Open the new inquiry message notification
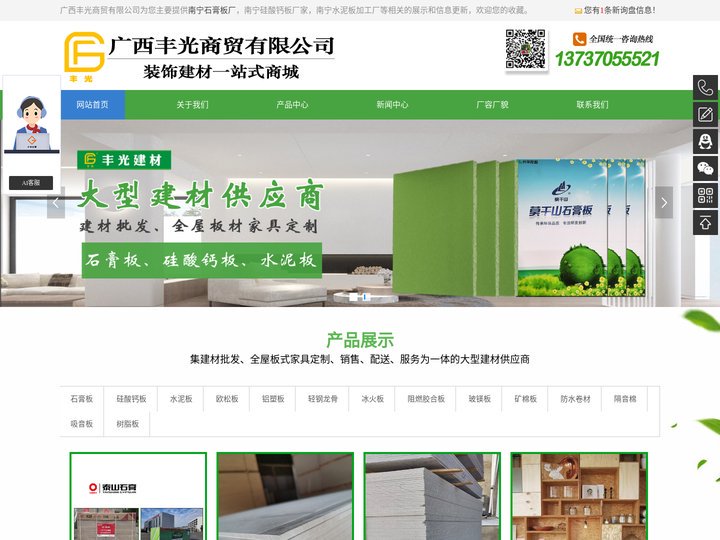The height and width of the screenshot is (540, 720). pyautogui.click(x=615, y=10)
